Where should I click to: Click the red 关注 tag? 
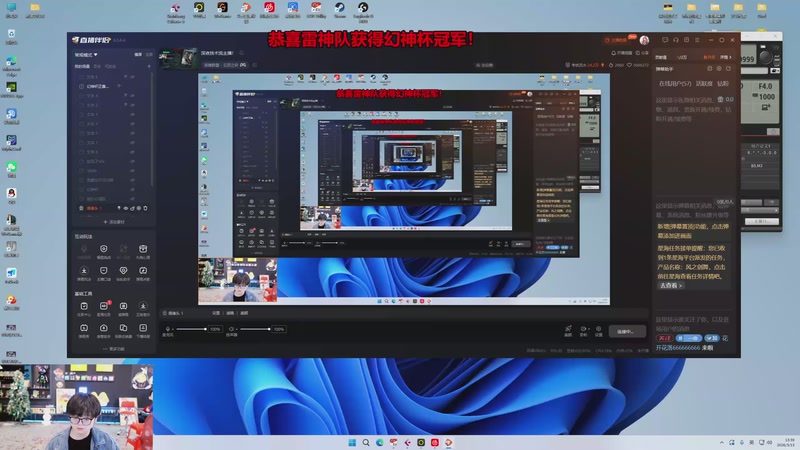point(664,338)
